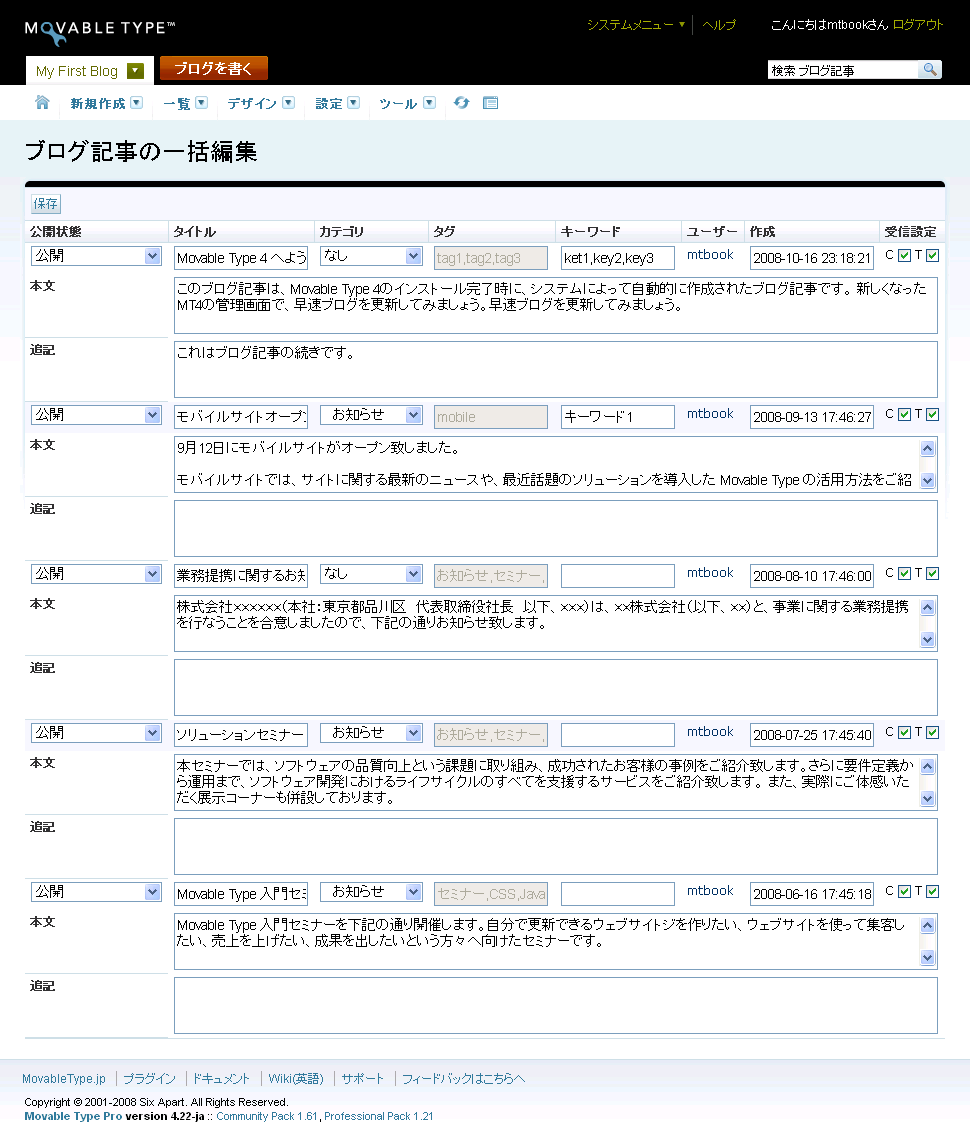Open category dropdown for モバイルサイトオープン entry
Image resolution: width=970 pixels, height=1142 pixels.
click(371, 414)
